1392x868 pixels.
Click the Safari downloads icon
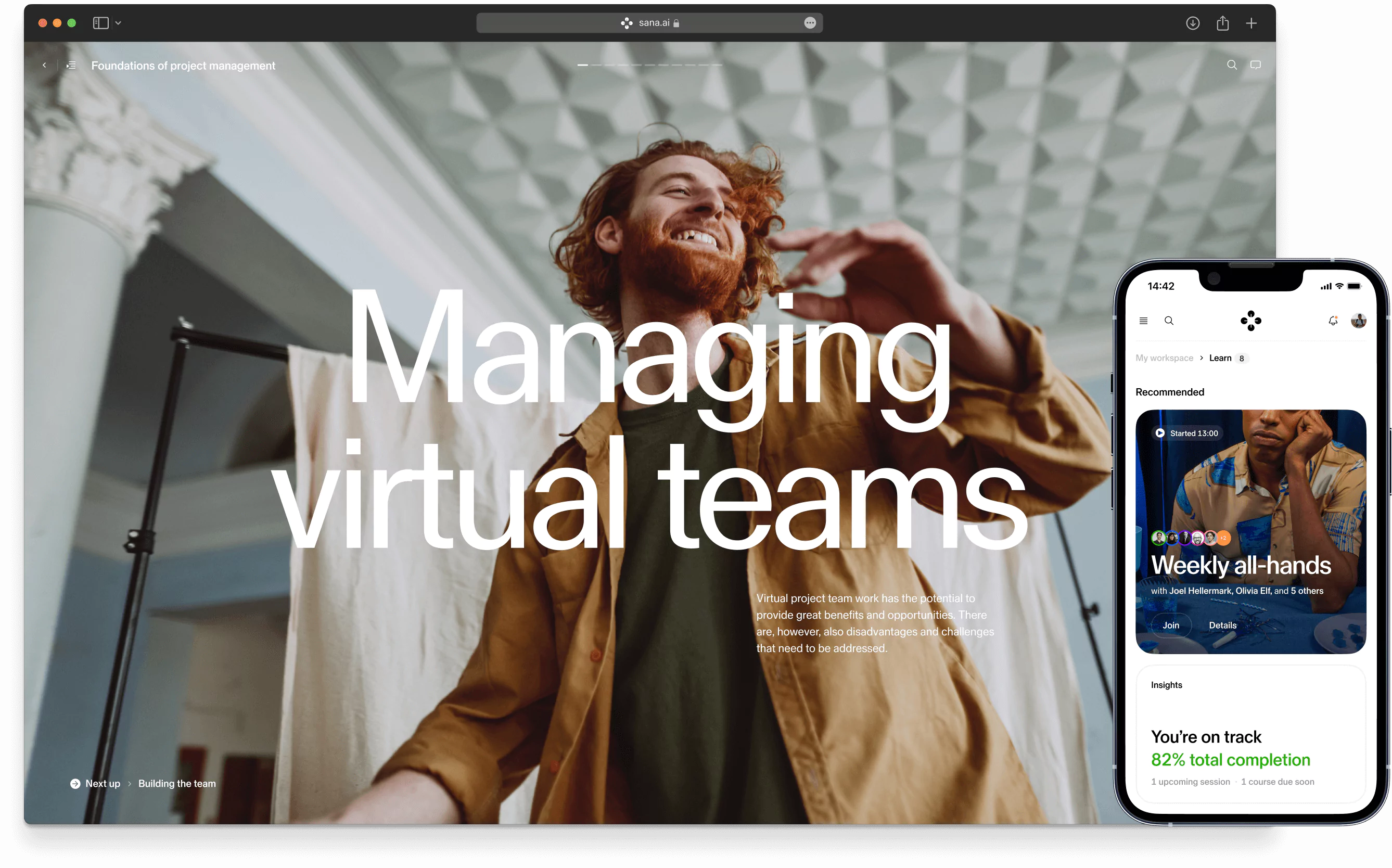point(1192,23)
